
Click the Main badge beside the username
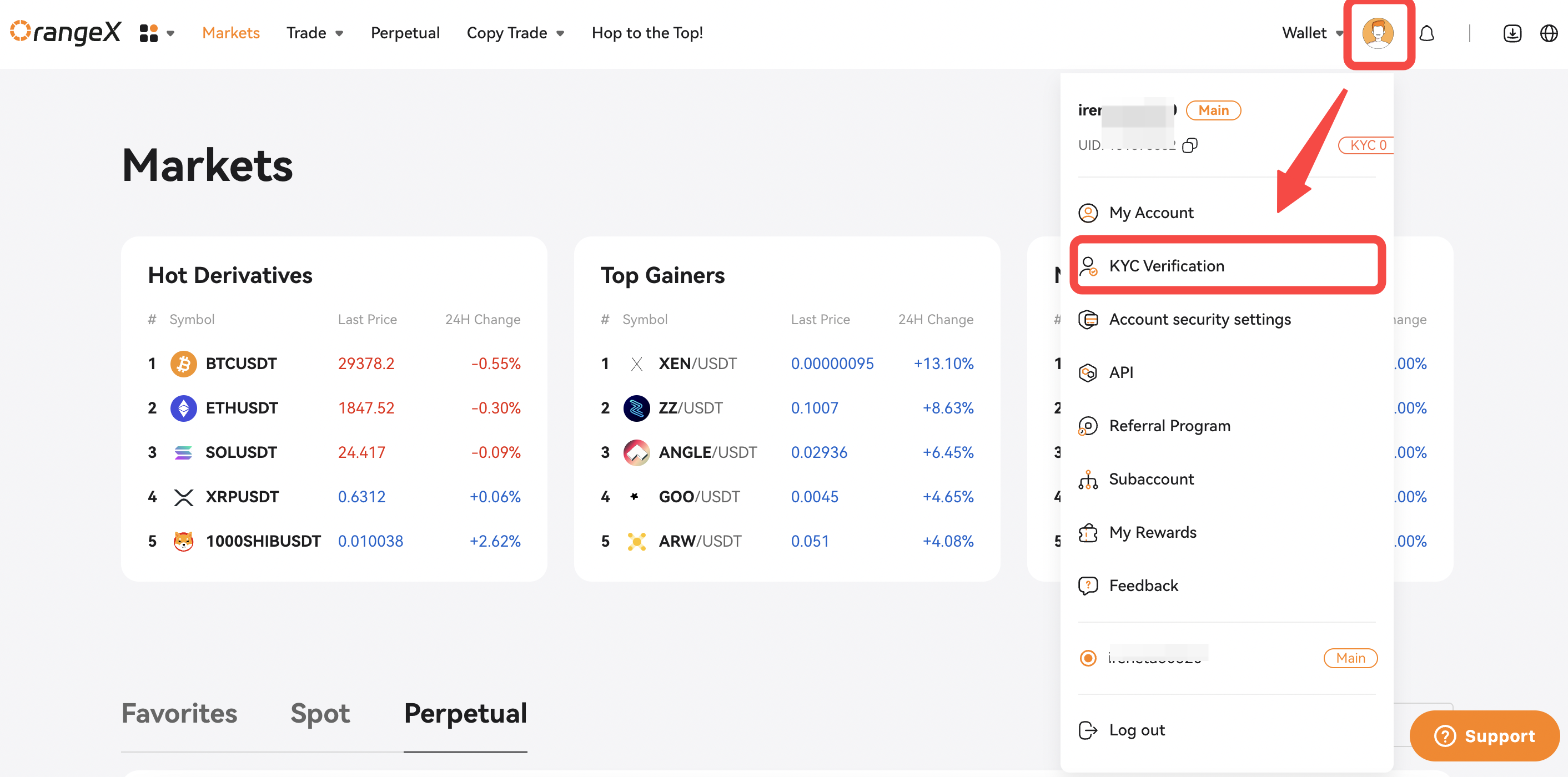(x=1213, y=110)
